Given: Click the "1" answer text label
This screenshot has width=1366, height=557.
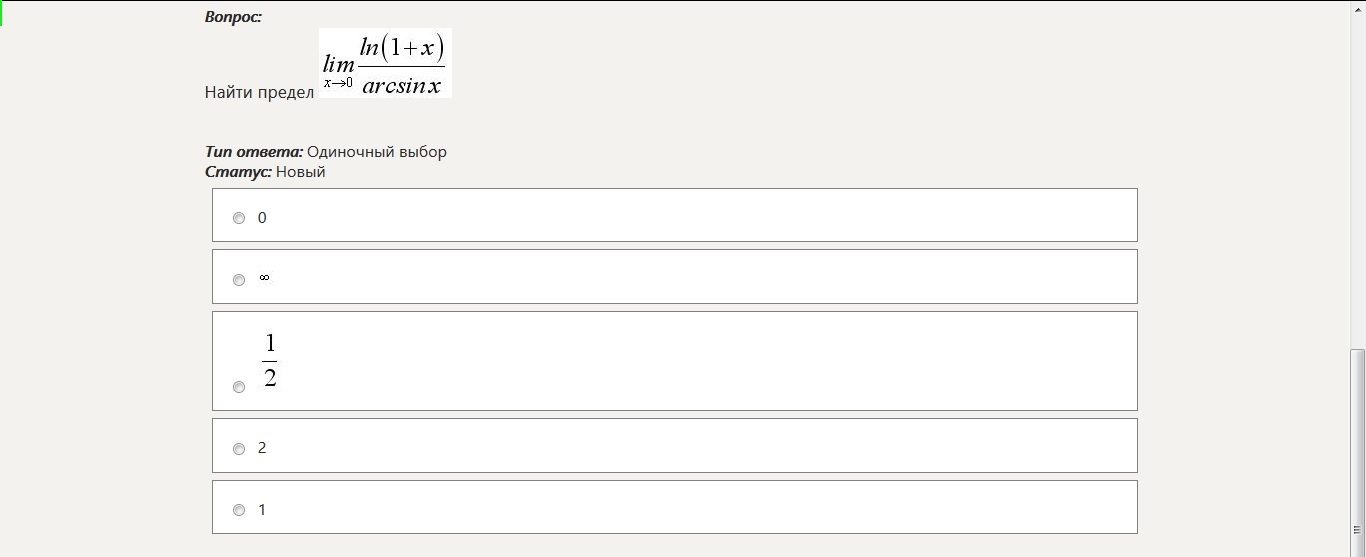Looking at the screenshot, I should (262, 510).
